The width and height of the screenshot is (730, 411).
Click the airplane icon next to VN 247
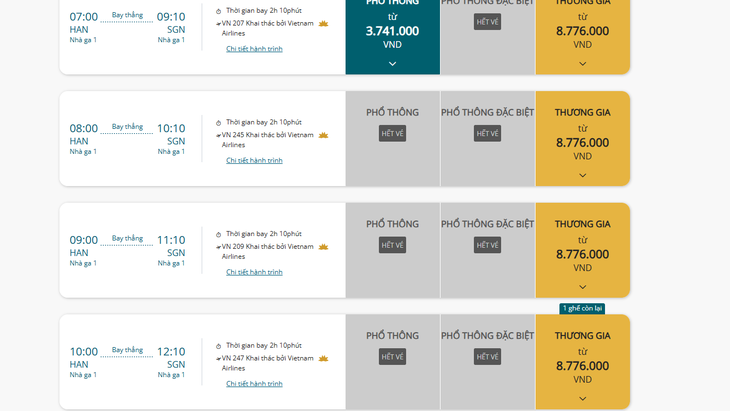pos(218,359)
